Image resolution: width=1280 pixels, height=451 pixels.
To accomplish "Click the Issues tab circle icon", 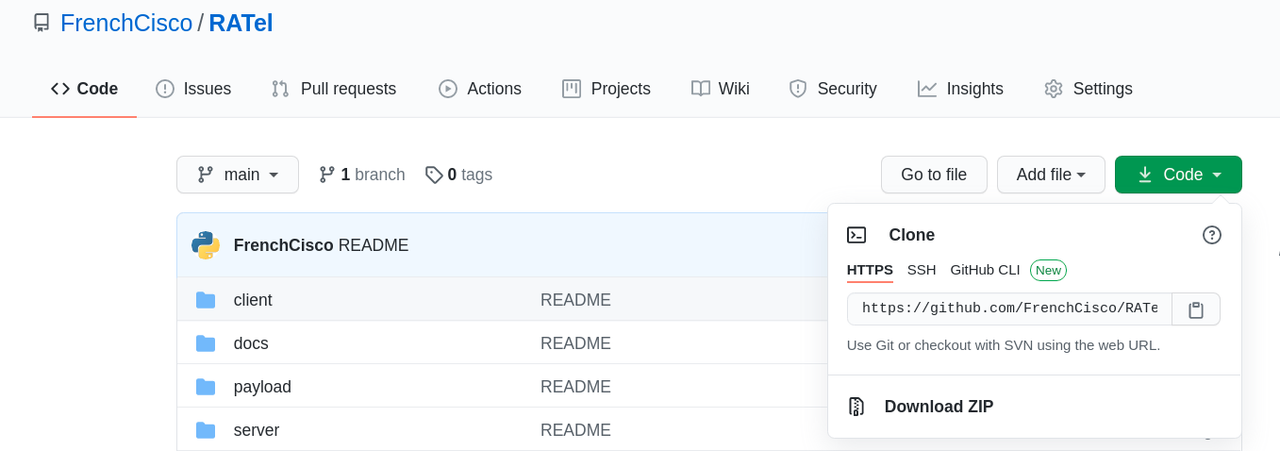I will pos(165,89).
